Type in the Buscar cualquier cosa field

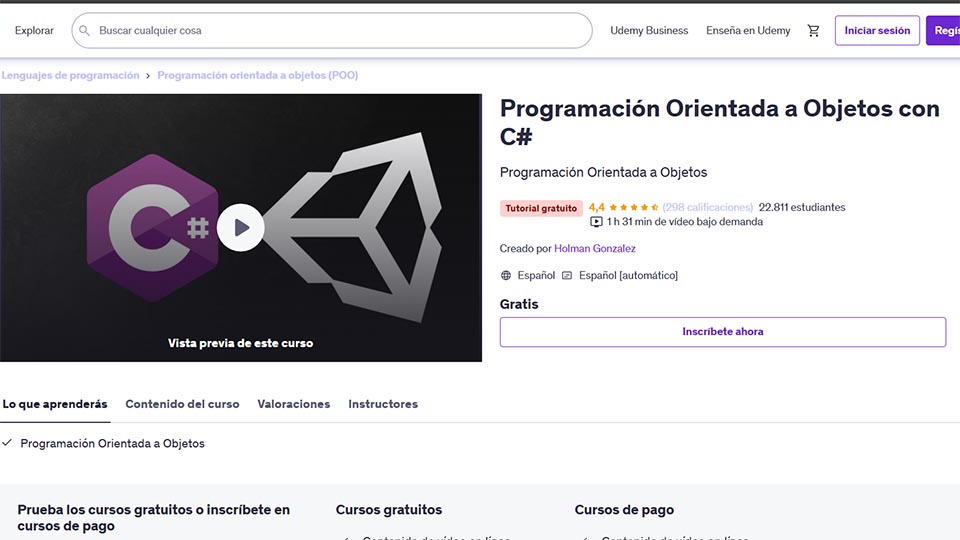(x=340, y=31)
